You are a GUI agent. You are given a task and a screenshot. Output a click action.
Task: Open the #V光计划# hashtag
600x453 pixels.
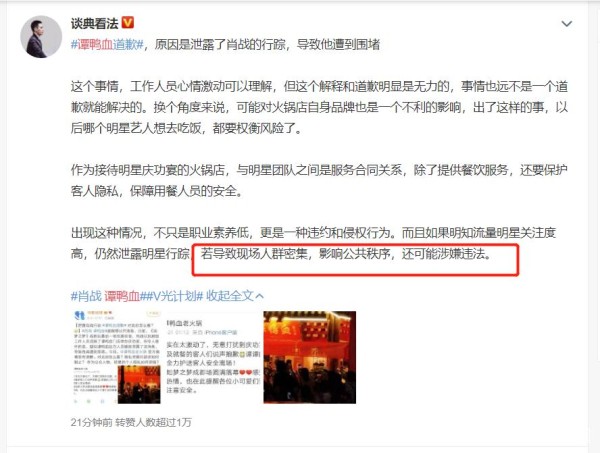click(174, 296)
